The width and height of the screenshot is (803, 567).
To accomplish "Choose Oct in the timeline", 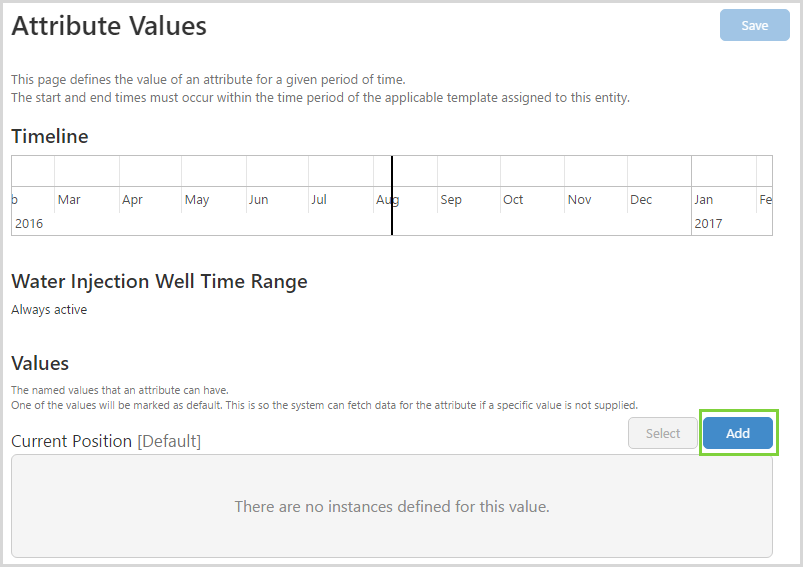I will [513, 200].
